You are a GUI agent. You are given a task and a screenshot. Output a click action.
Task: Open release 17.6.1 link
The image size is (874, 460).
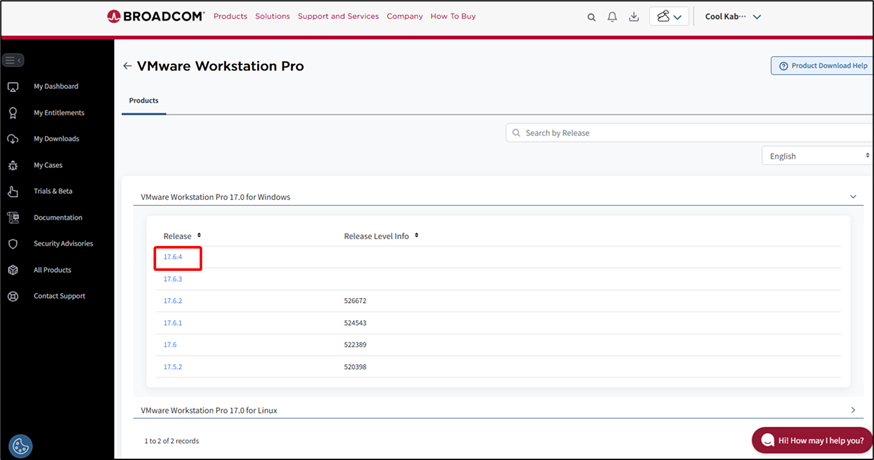173,323
